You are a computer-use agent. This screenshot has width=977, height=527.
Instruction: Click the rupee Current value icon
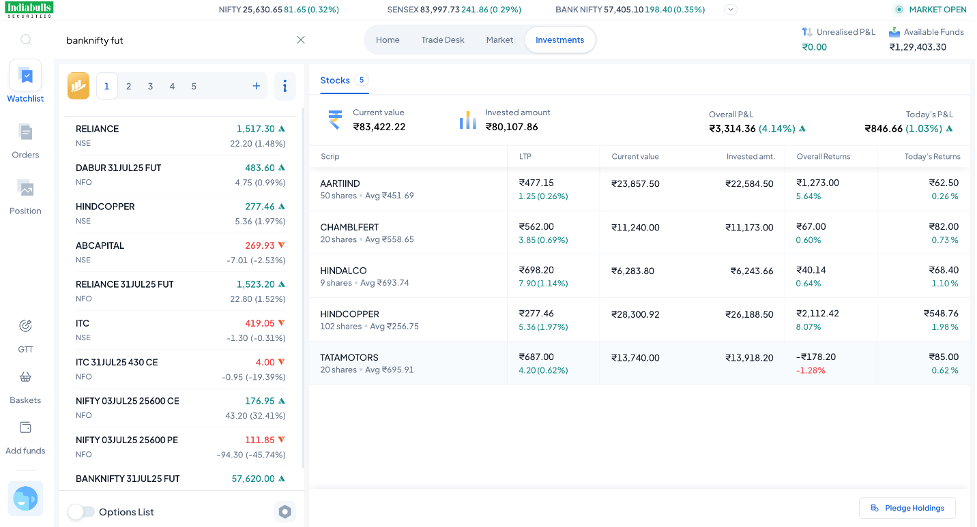tap(335, 119)
